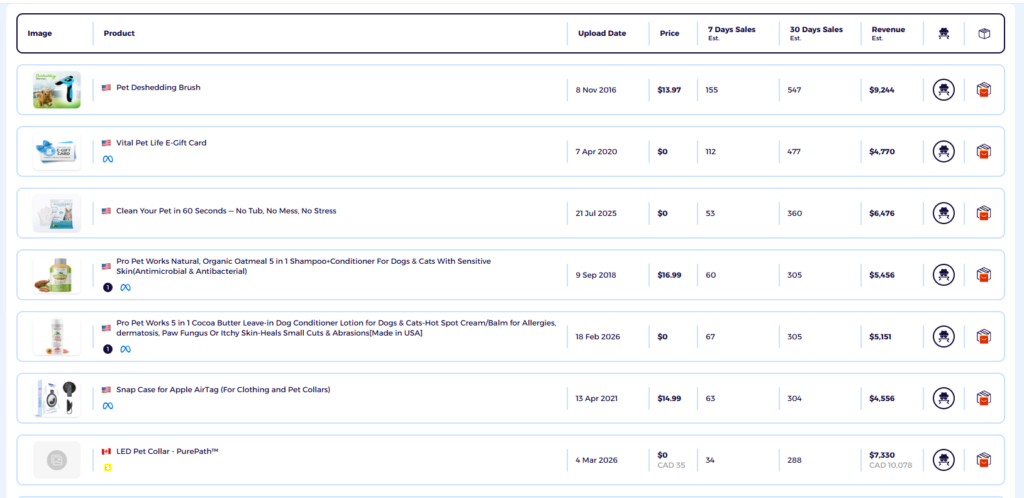The width and height of the screenshot is (1024, 498).
Task: Sort by Price column header
Action: [x=669, y=33]
